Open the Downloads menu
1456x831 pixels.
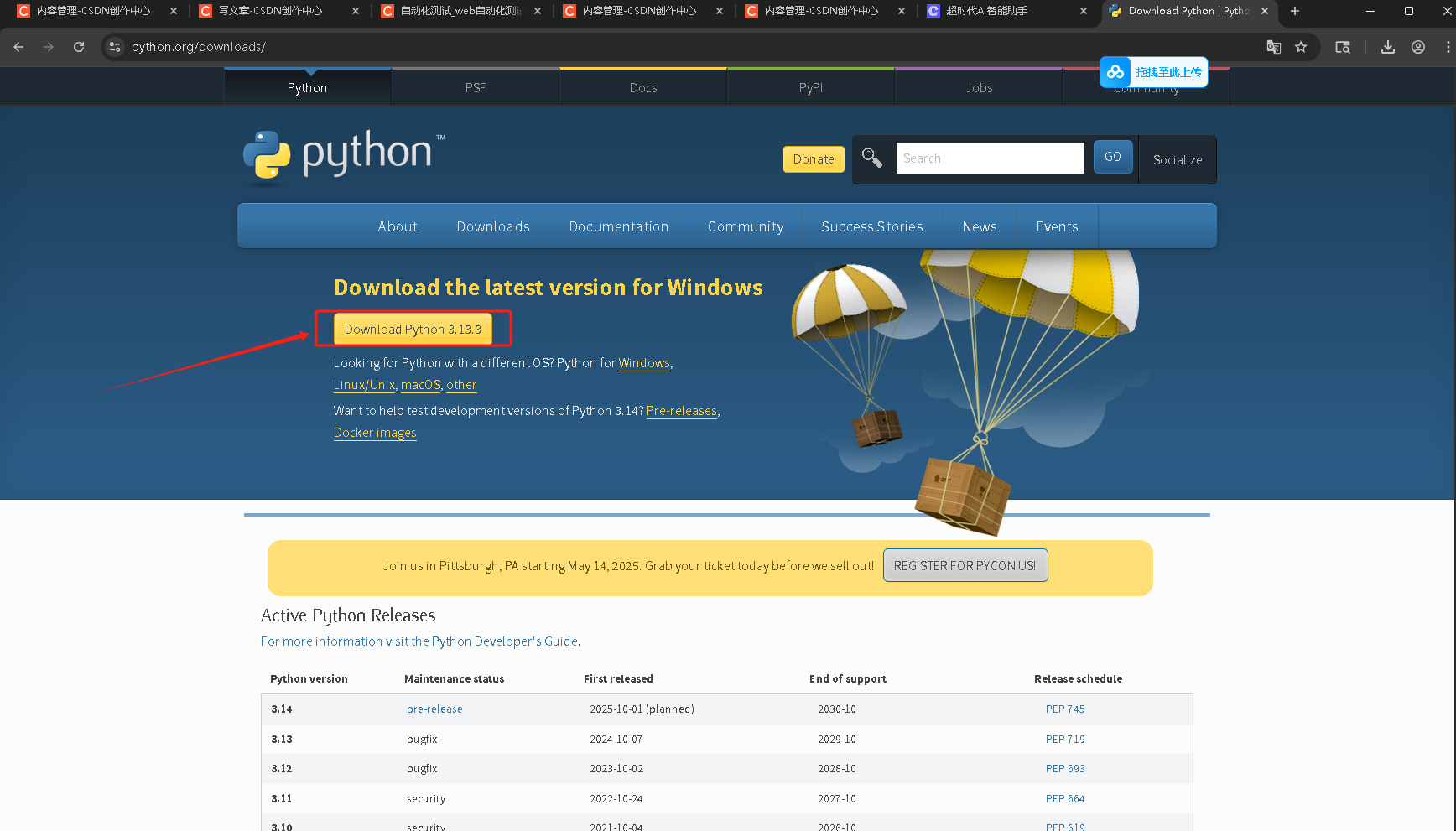[493, 226]
